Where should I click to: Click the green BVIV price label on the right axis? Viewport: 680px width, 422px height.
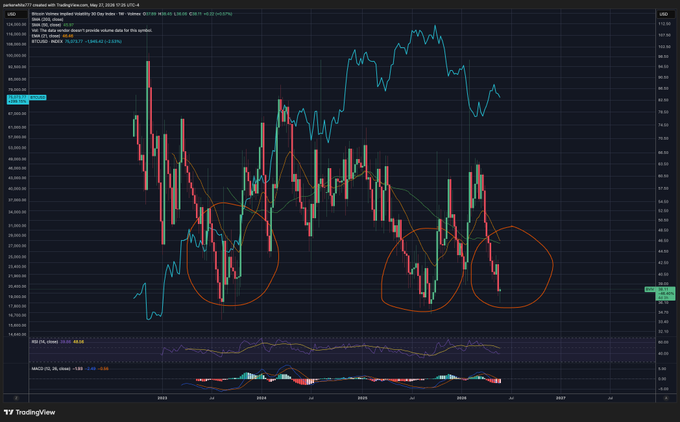(x=660, y=294)
